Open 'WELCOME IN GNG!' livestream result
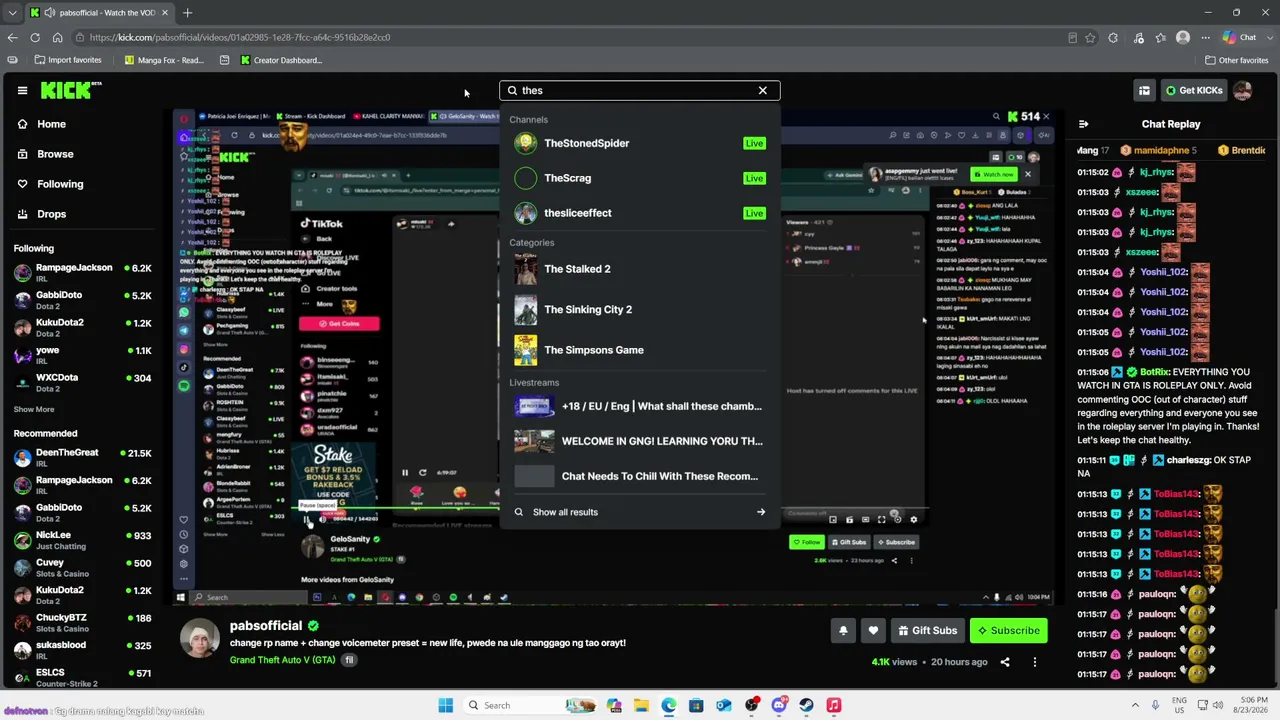The height and width of the screenshot is (720, 1280). (x=639, y=441)
